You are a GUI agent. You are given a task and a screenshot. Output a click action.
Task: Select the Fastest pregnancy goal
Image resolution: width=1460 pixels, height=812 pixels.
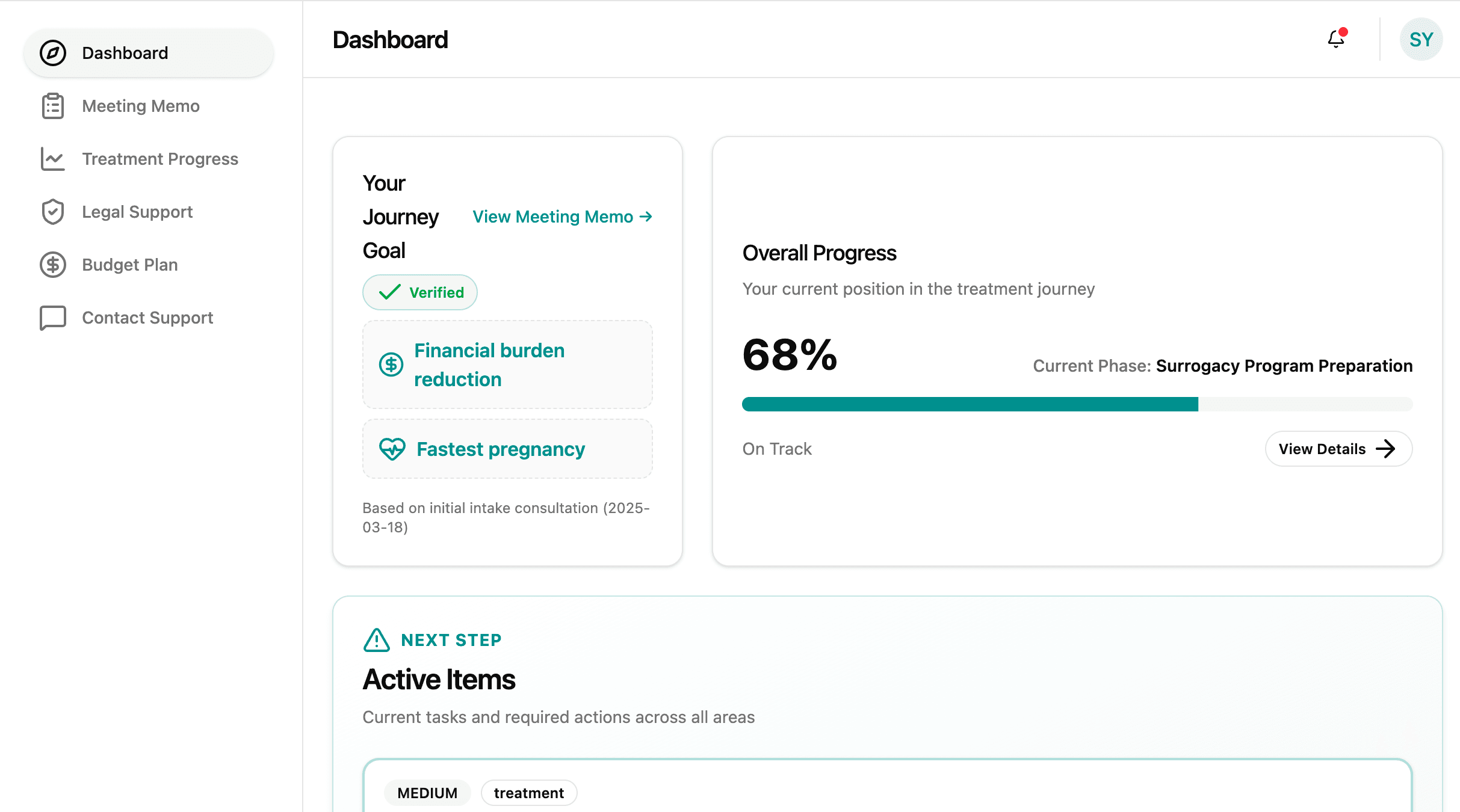(507, 449)
